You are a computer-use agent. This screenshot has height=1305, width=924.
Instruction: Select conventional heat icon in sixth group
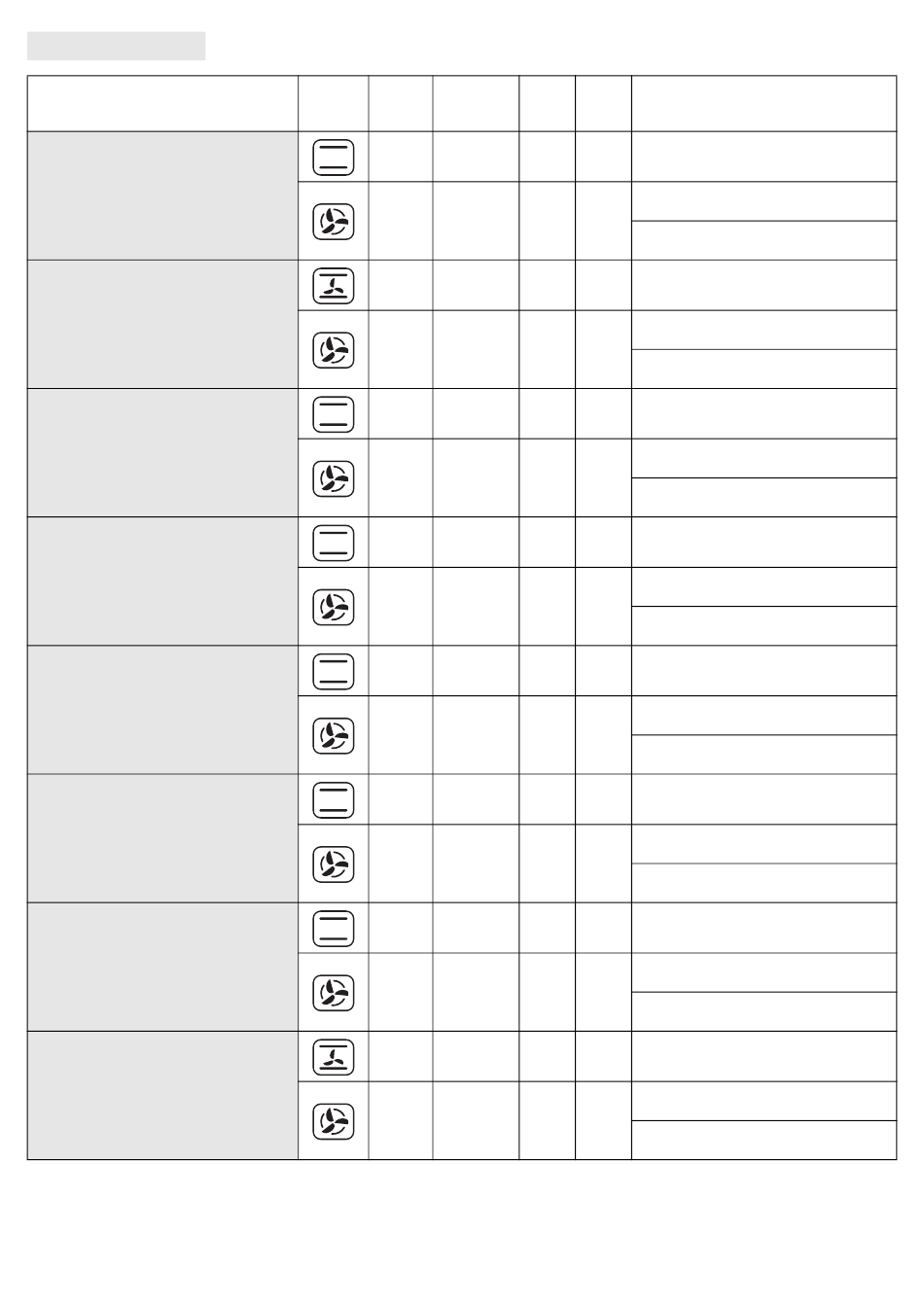(334, 799)
